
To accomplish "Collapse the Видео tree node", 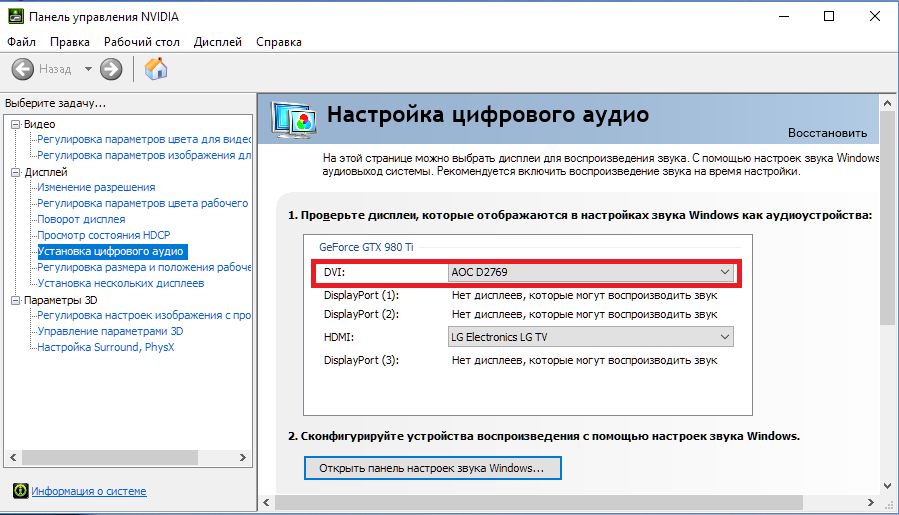I will point(15,124).
